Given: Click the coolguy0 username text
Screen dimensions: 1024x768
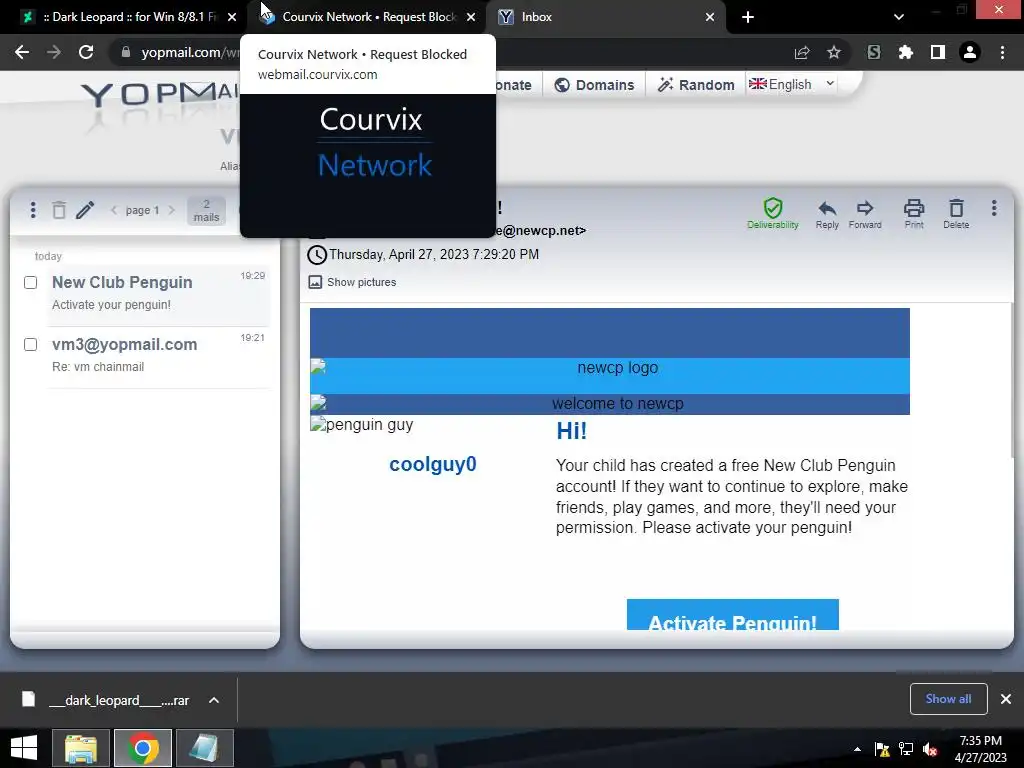Looking at the screenshot, I should [x=432, y=464].
